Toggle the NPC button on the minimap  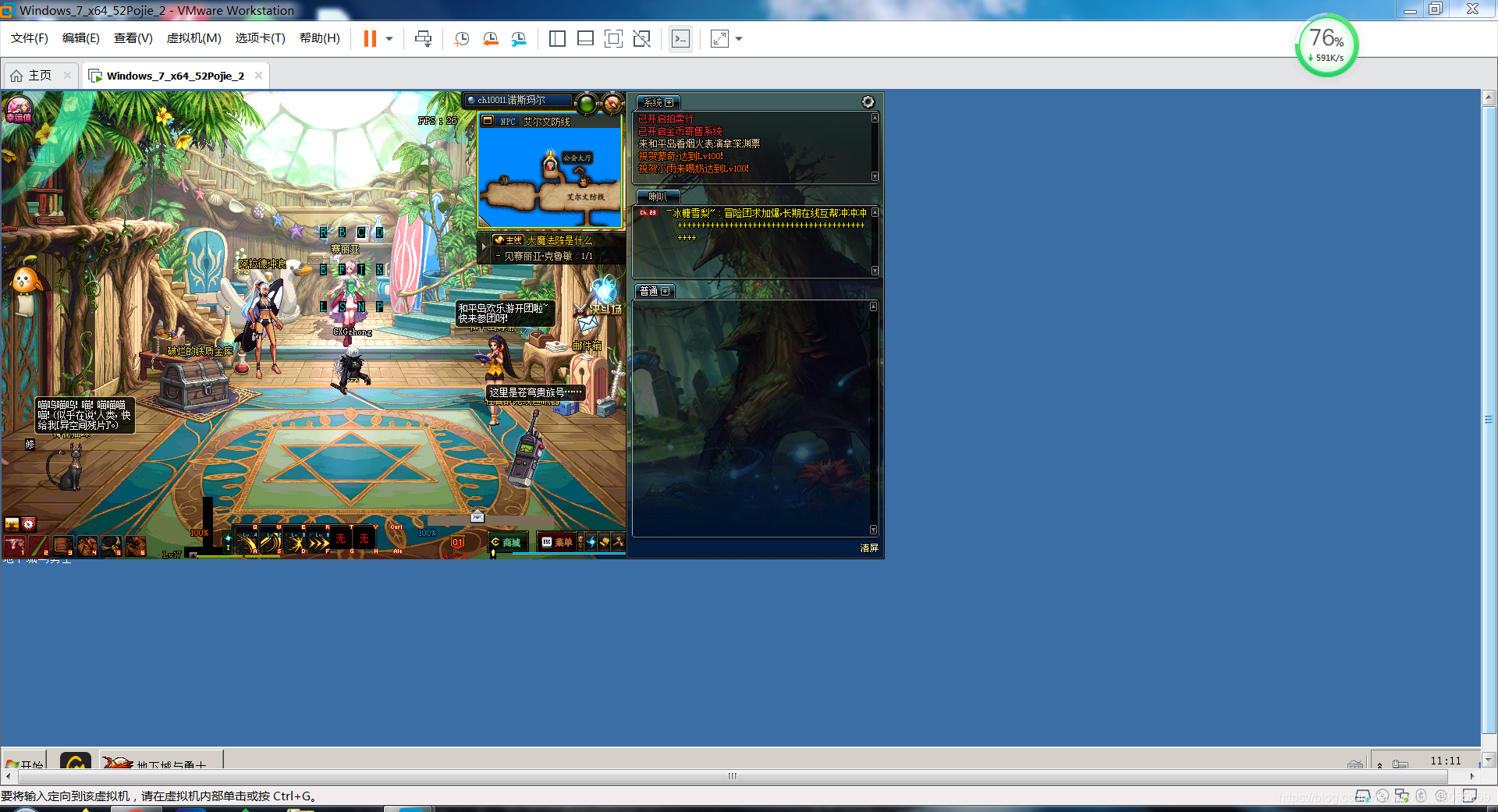click(508, 122)
